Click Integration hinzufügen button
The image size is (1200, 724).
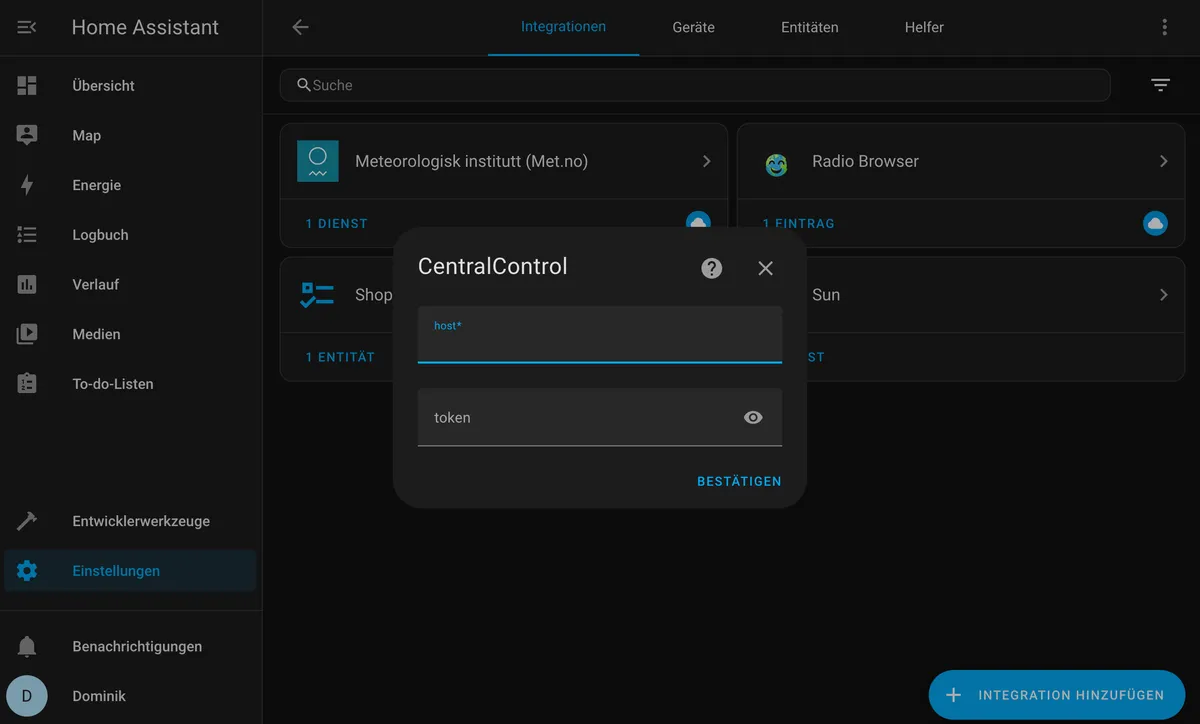tap(1057, 695)
